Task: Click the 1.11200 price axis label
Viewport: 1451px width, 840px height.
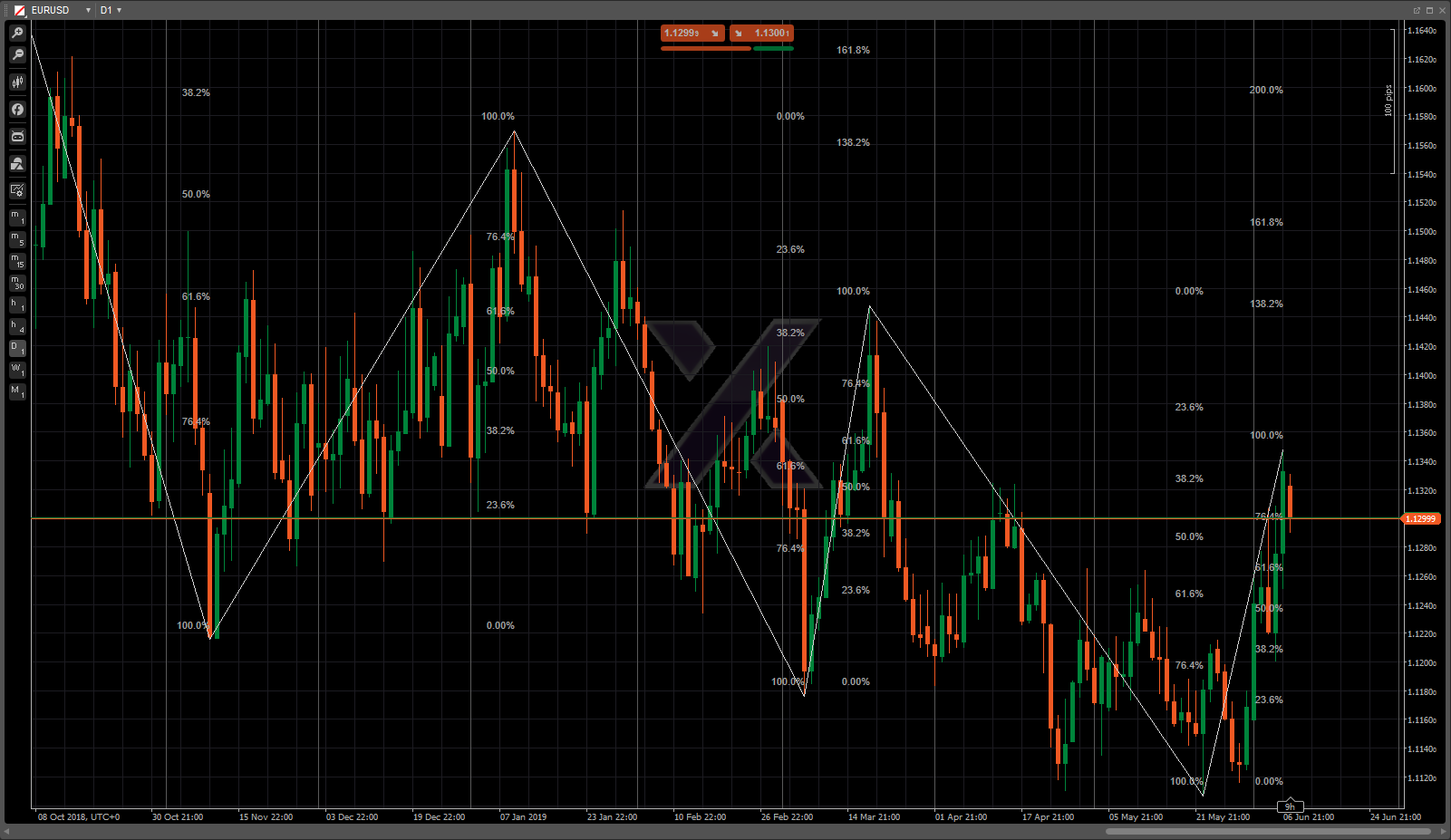Action: coord(1421,778)
